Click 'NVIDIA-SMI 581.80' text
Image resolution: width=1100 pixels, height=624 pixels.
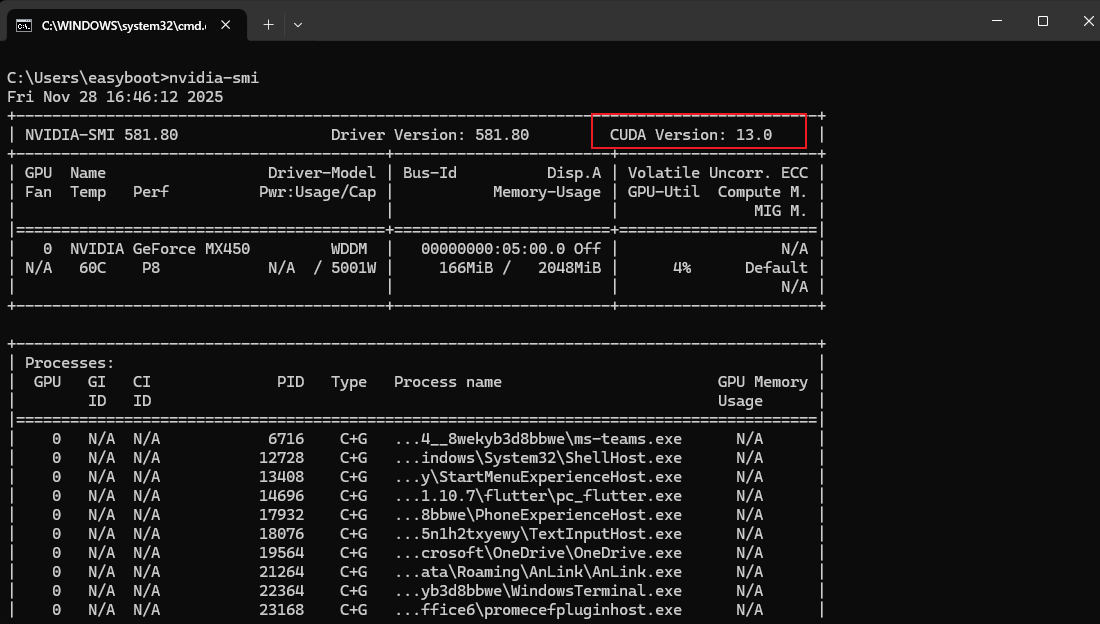[101, 135]
